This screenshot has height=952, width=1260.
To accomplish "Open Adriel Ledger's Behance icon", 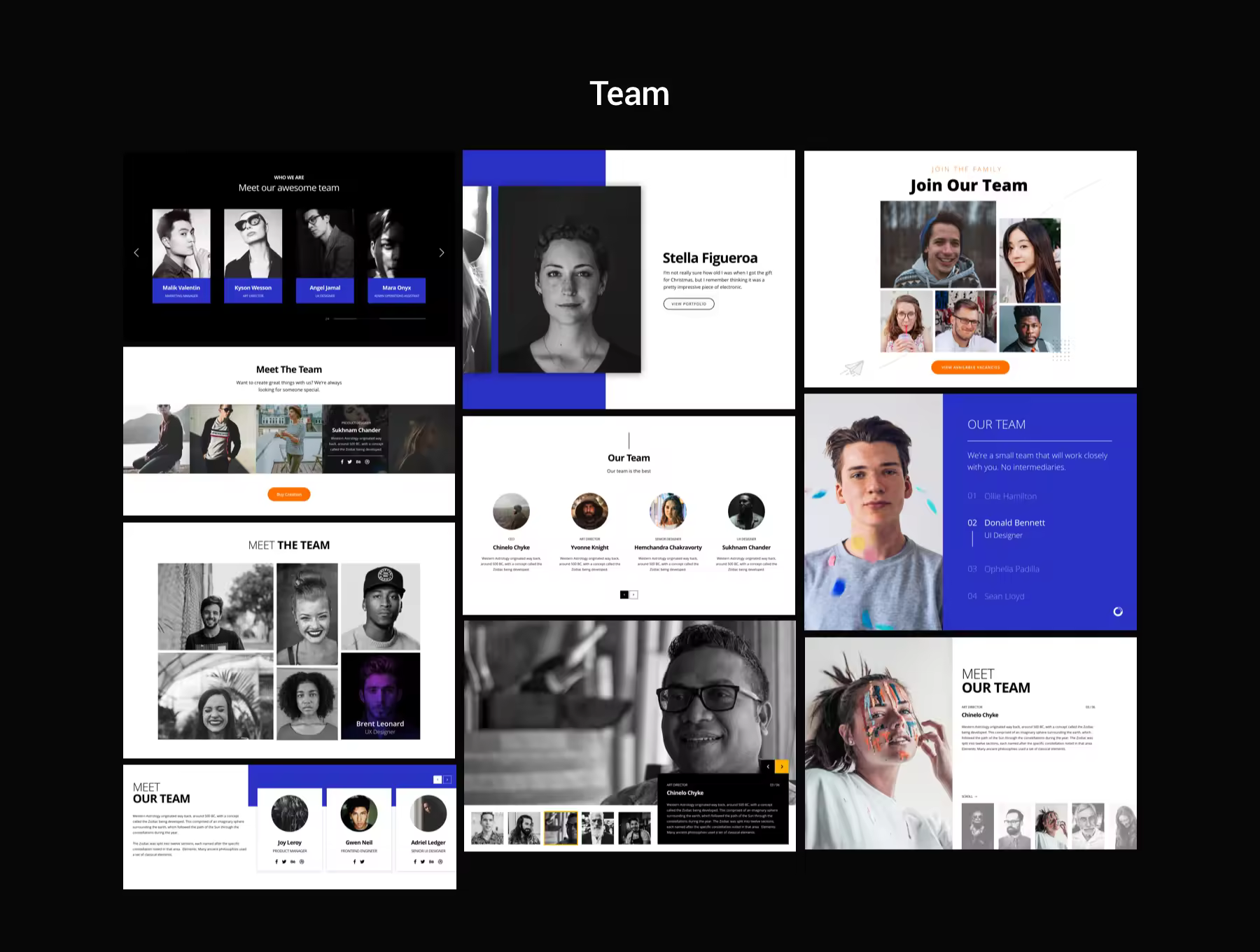I will click(431, 862).
